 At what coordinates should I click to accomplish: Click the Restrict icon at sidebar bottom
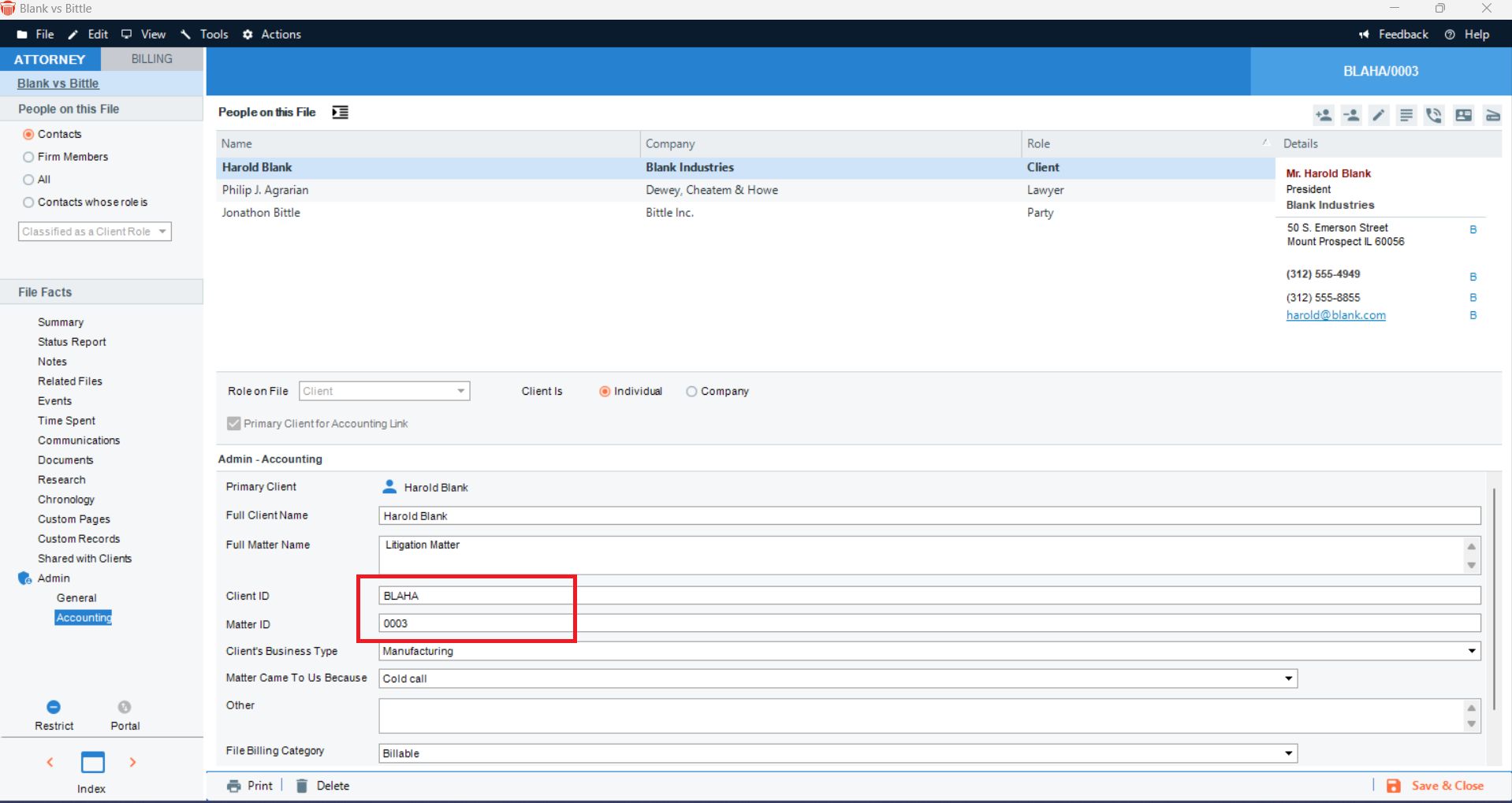click(x=54, y=707)
